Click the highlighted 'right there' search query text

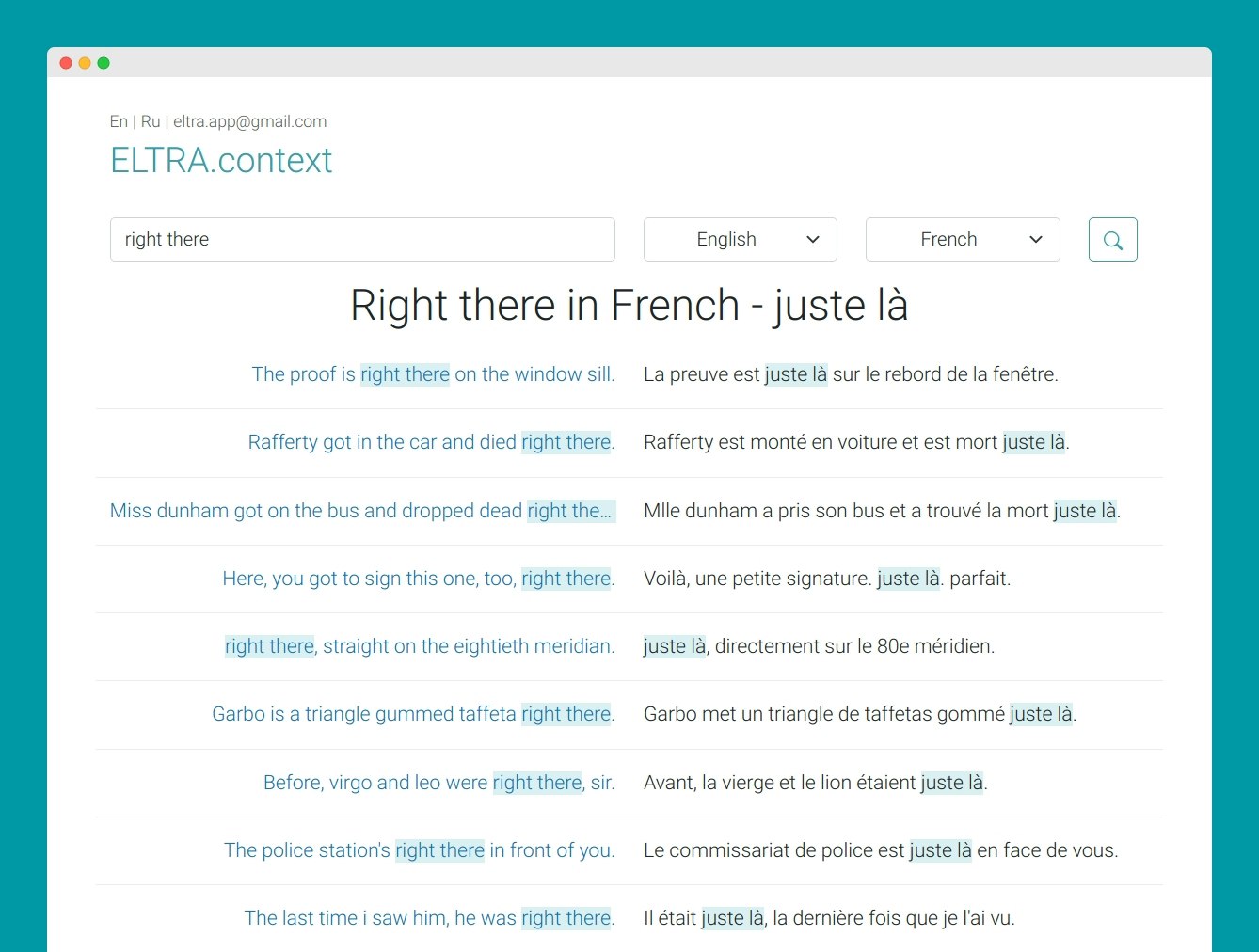coord(167,239)
